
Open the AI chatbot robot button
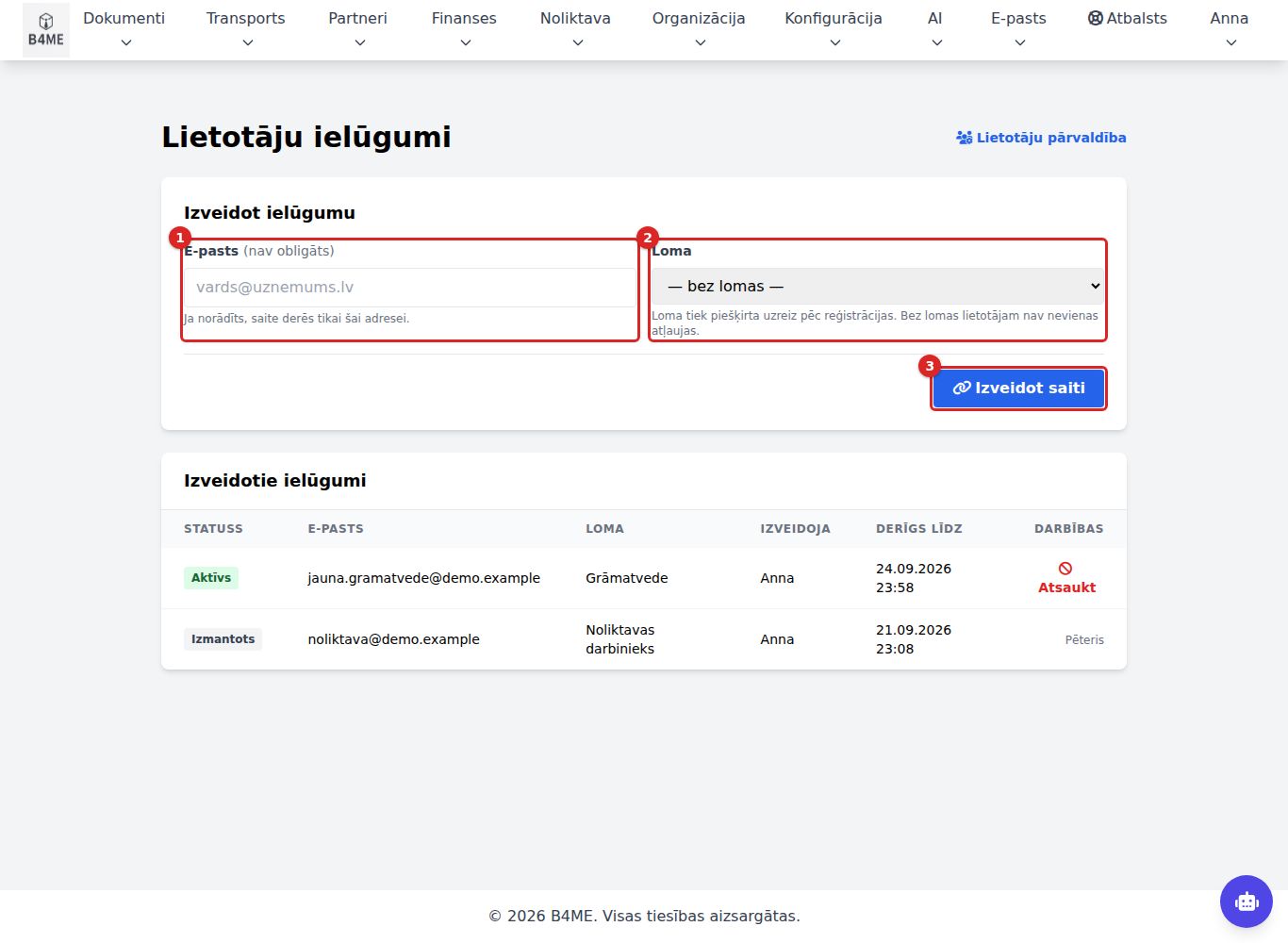click(x=1247, y=902)
